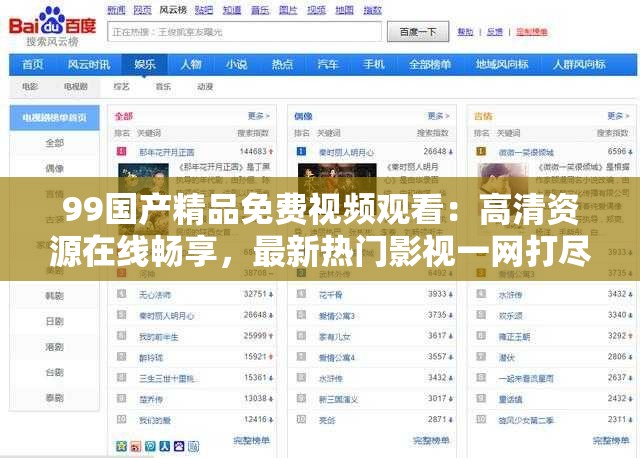
Task: Go to the 首页 tab in blue navigation
Action: tap(33, 64)
